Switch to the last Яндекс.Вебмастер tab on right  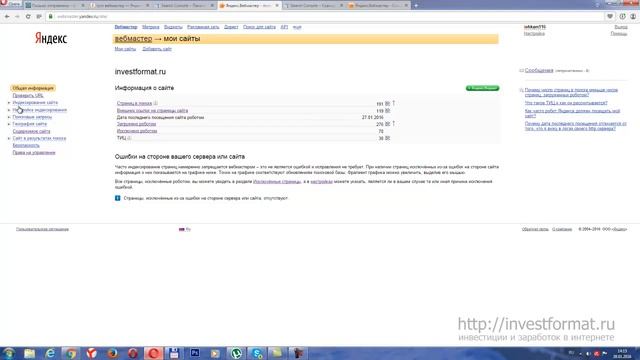[x=378, y=5]
